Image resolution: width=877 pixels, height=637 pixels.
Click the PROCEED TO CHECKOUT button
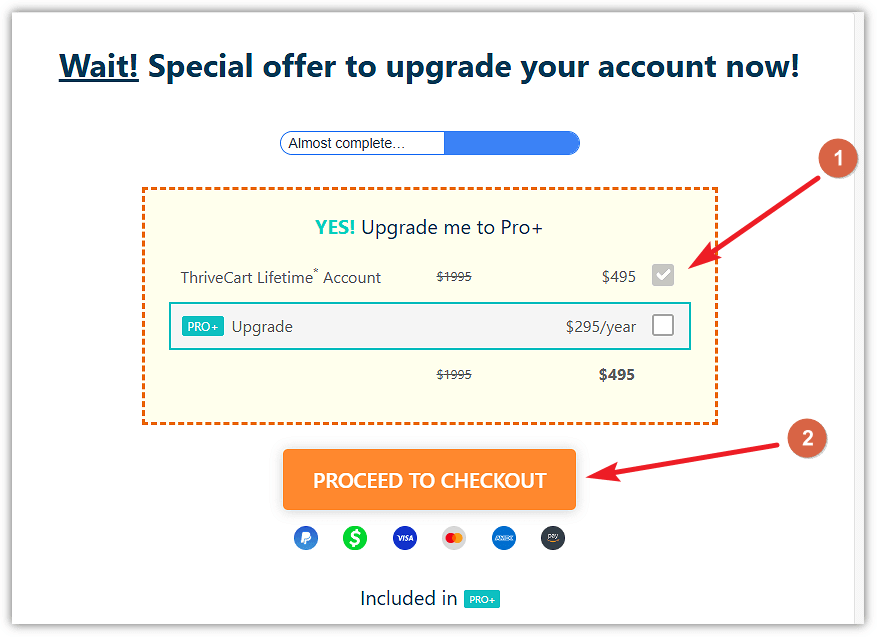tap(429, 479)
